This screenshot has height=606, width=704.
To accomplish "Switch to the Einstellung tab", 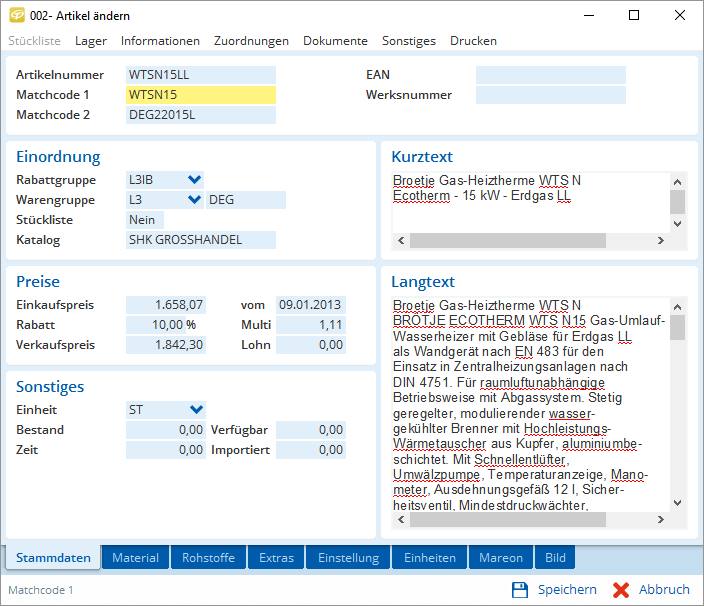I will [348, 558].
